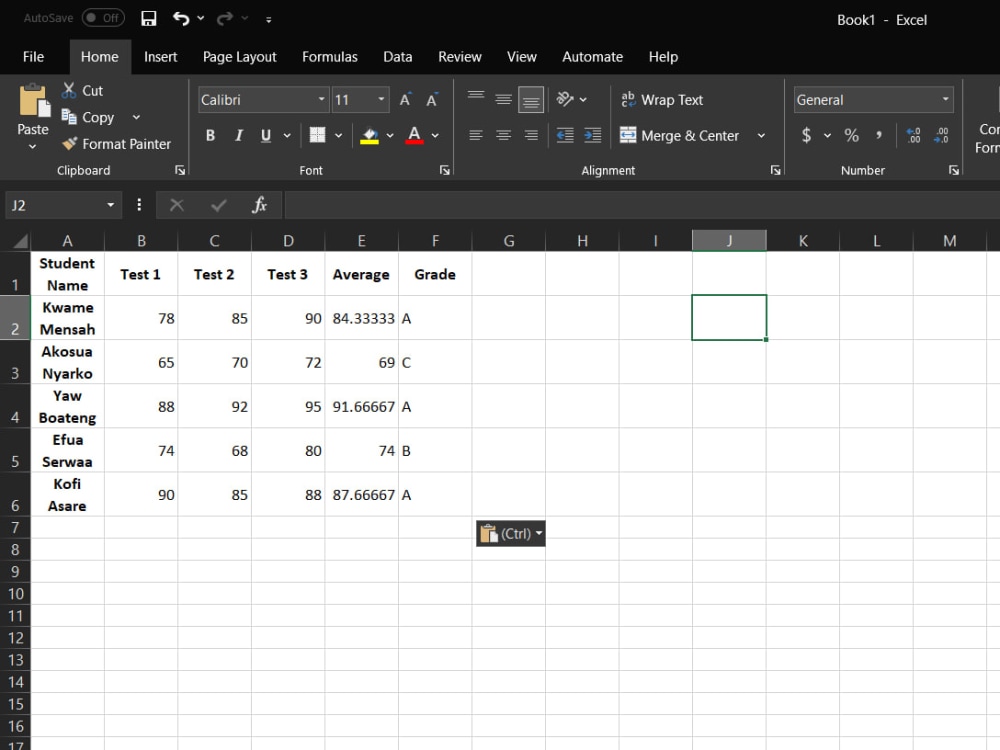This screenshot has height=750, width=1000.
Task: Click the Orientation text-angle icon
Action: pyautogui.click(x=564, y=99)
